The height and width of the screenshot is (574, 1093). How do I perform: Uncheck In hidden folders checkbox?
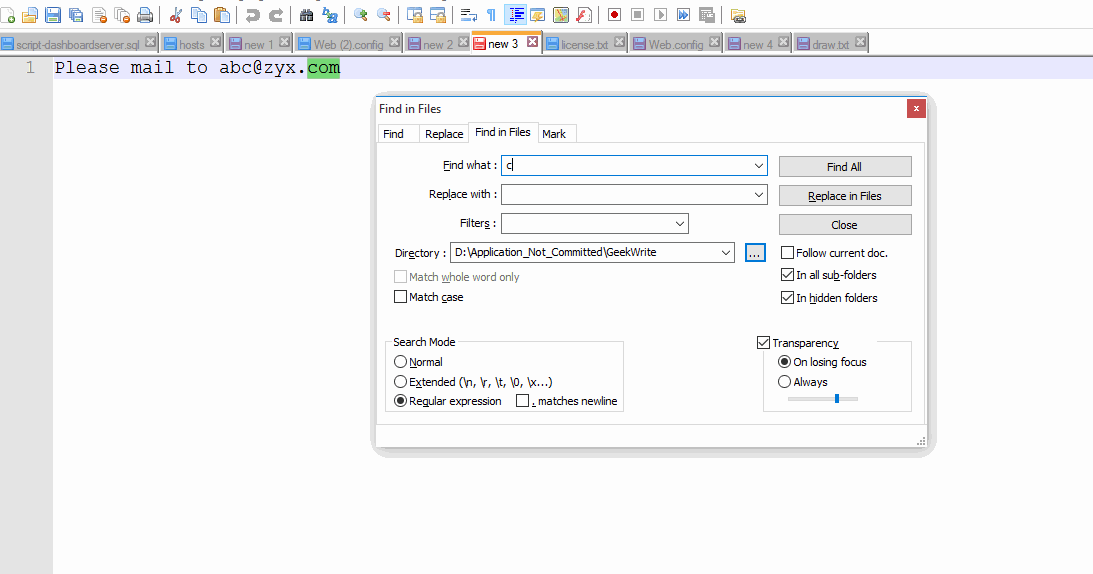[788, 298]
